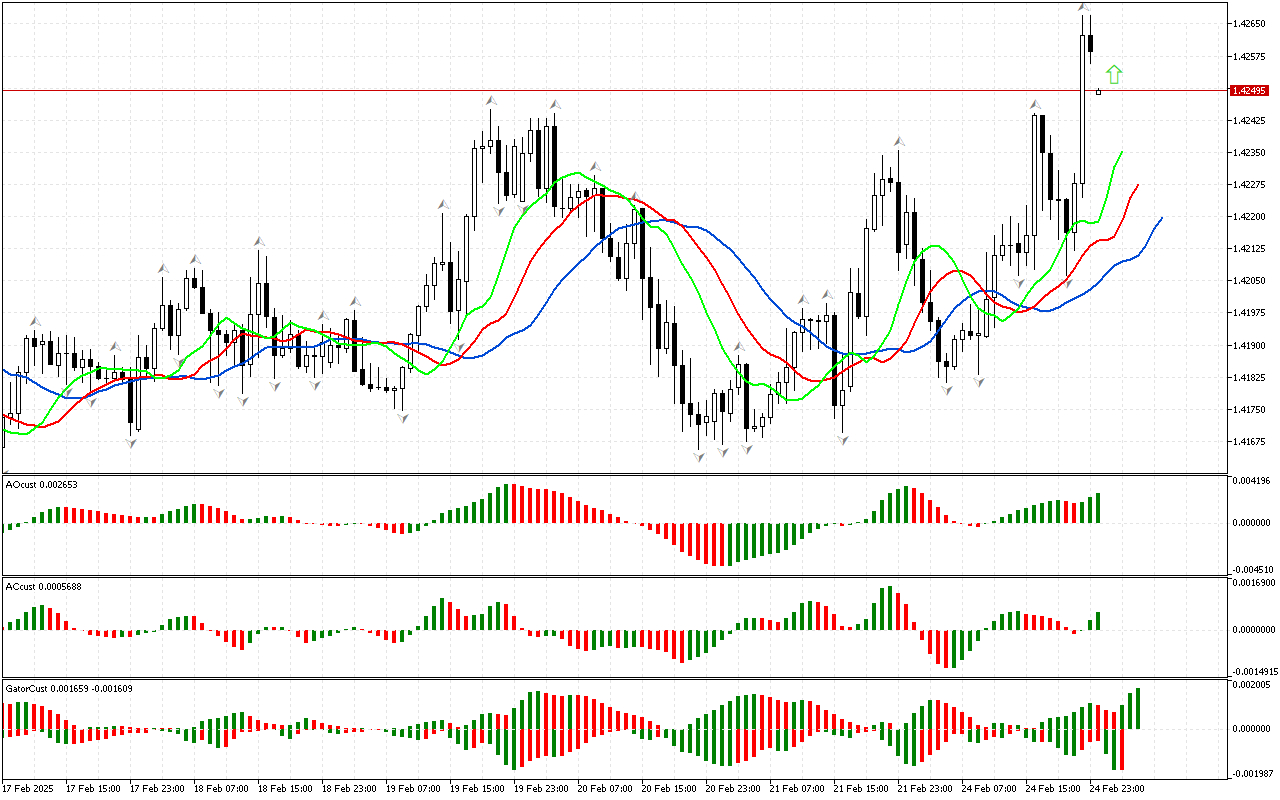
Task: Click the 24 Feb 07:00 time label
Action: (989, 789)
